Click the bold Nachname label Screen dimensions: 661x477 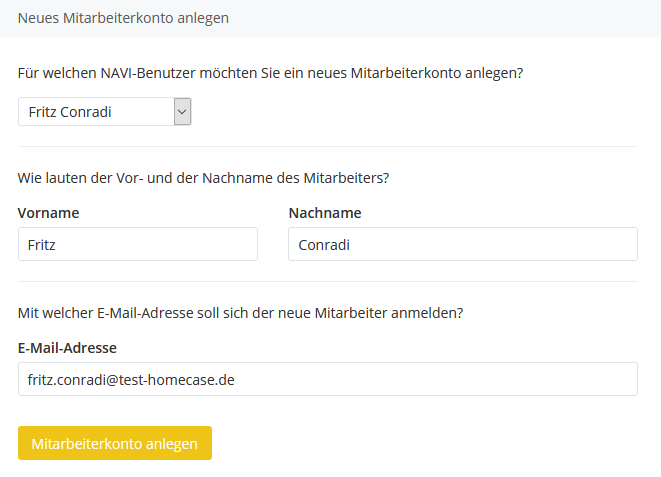pyautogui.click(x=325, y=213)
